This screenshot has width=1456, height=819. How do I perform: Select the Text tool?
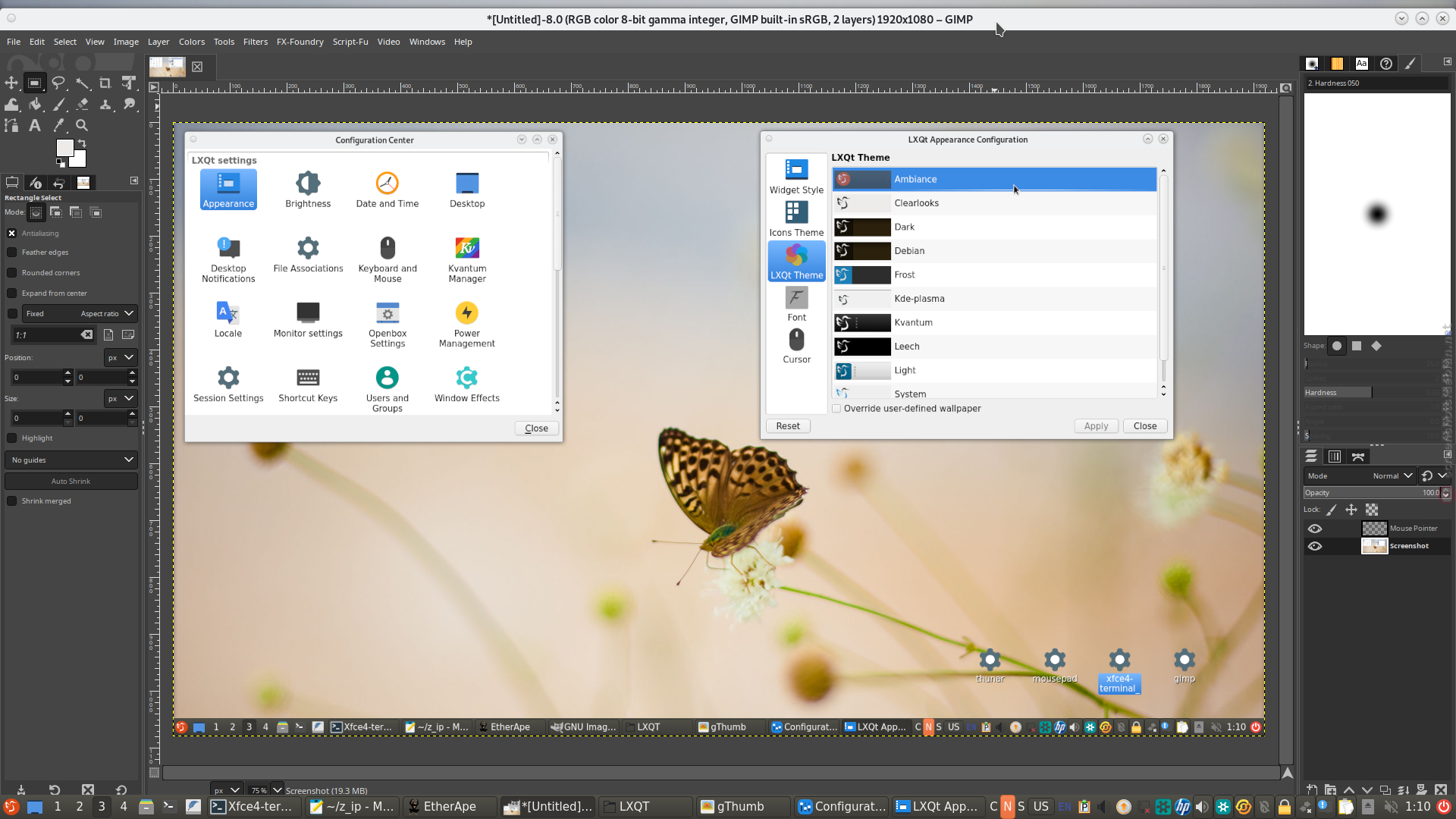click(35, 125)
